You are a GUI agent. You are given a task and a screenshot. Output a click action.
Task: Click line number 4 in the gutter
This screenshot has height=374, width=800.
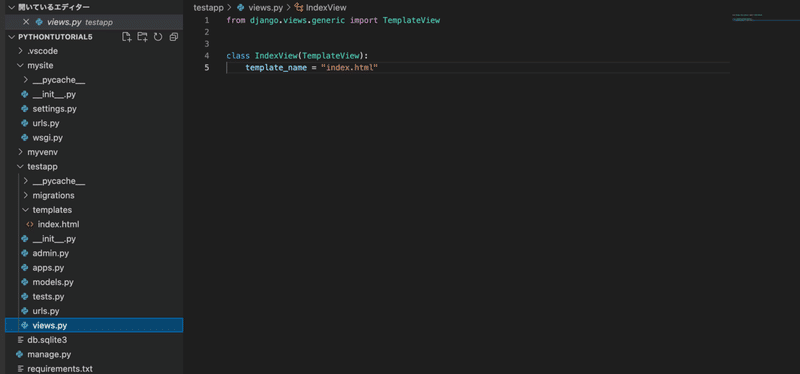tap(207, 56)
